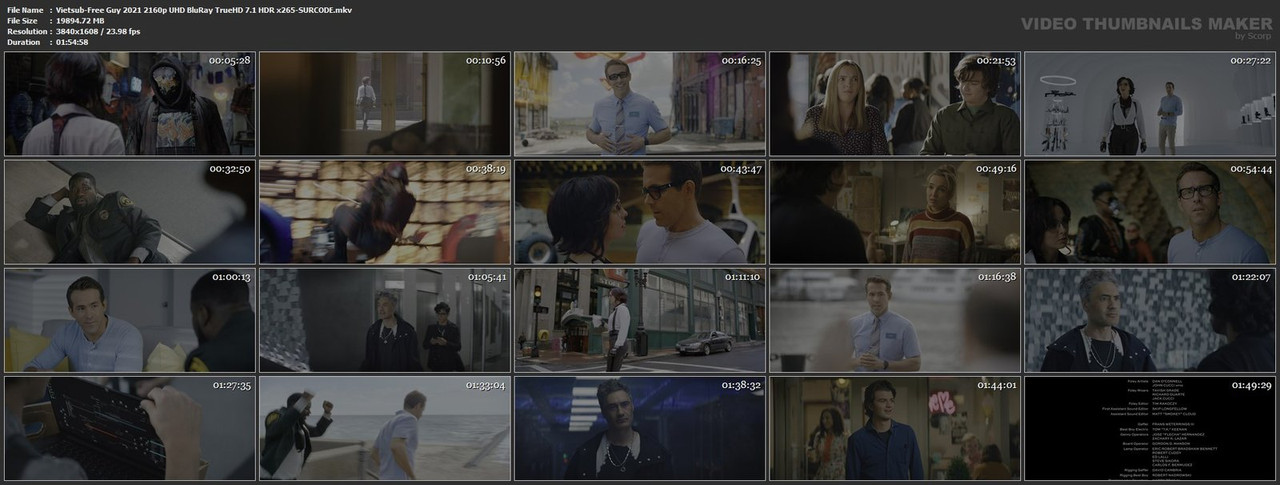Pick the frame stamped 01:27:35
Screen dimensions: 1280x485
coord(130,428)
